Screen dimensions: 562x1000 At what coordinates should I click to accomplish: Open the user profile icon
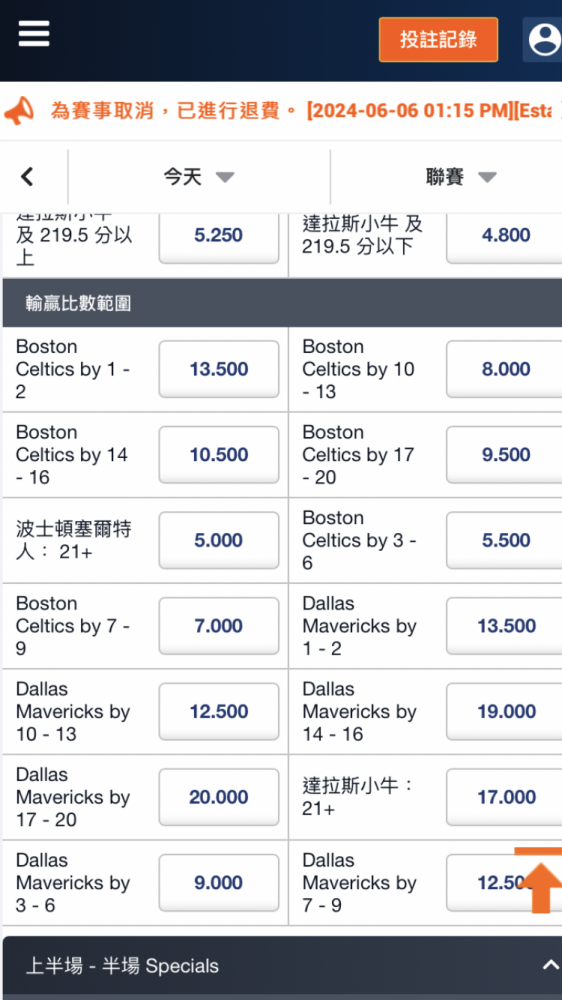coord(543,40)
